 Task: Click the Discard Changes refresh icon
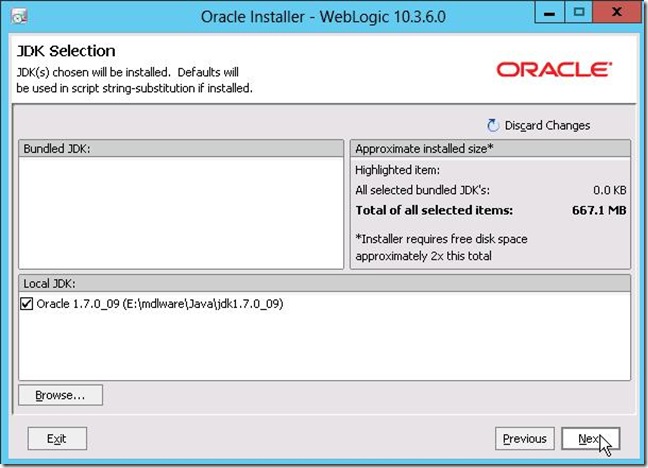pos(493,125)
